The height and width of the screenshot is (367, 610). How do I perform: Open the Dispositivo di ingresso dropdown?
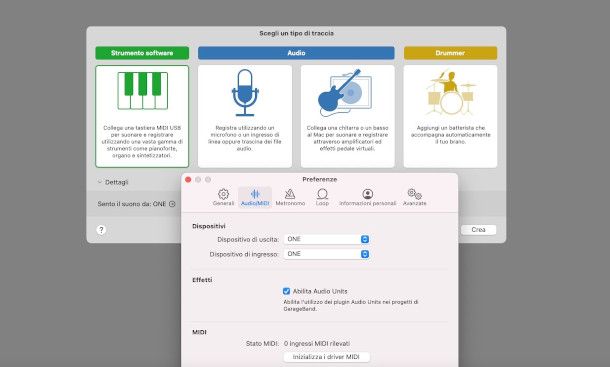point(326,254)
